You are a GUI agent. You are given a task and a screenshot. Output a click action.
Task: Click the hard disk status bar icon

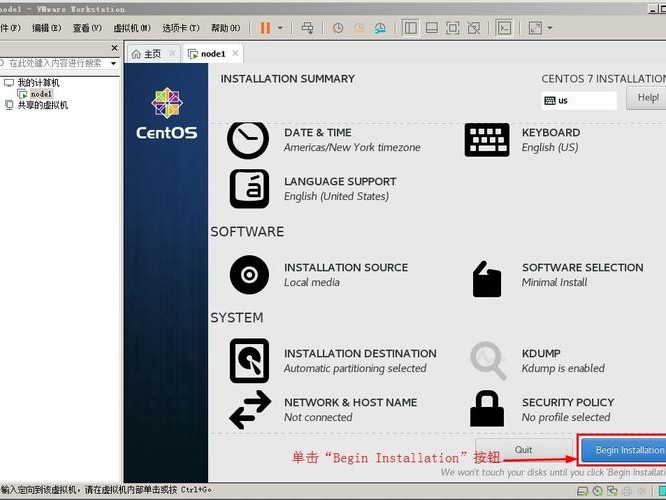[583, 492]
